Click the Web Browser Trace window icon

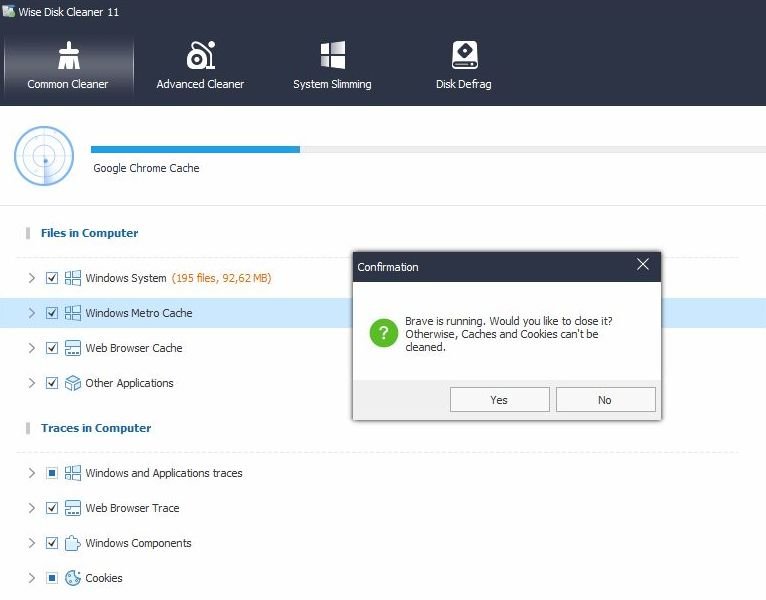click(73, 508)
